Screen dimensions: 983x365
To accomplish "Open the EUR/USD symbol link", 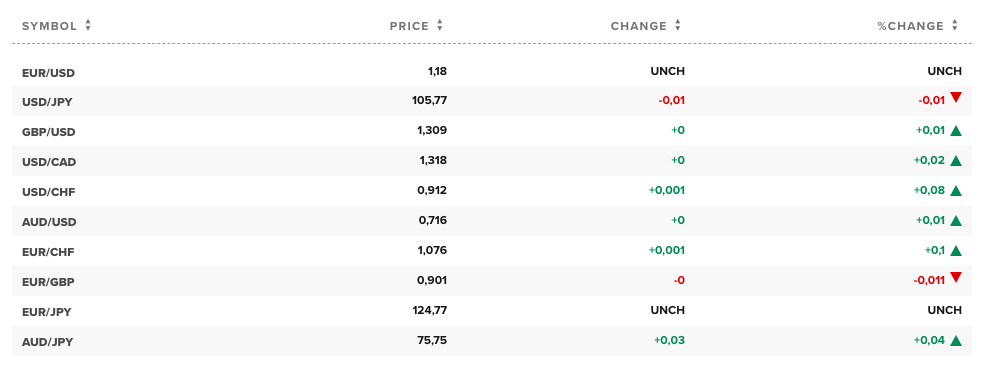I will tap(48, 73).
